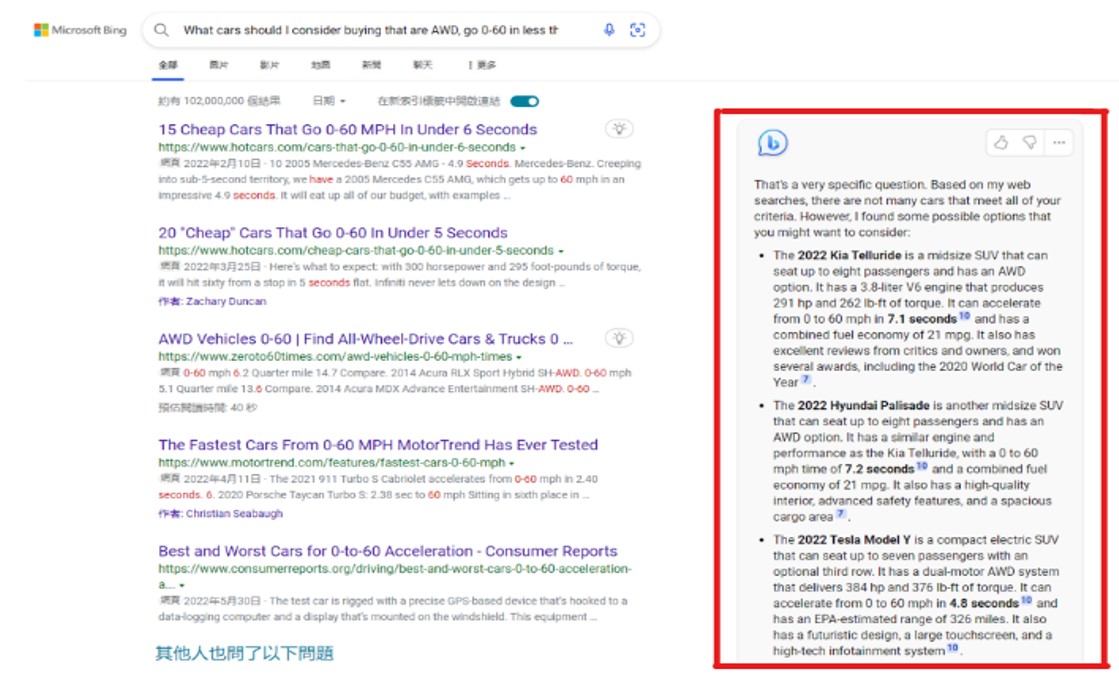Click citation 7 after World Car of the Year
Image resolution: width=1119 pixels, height=678 pixels.
pyautogui.click(x=805, y=380)
